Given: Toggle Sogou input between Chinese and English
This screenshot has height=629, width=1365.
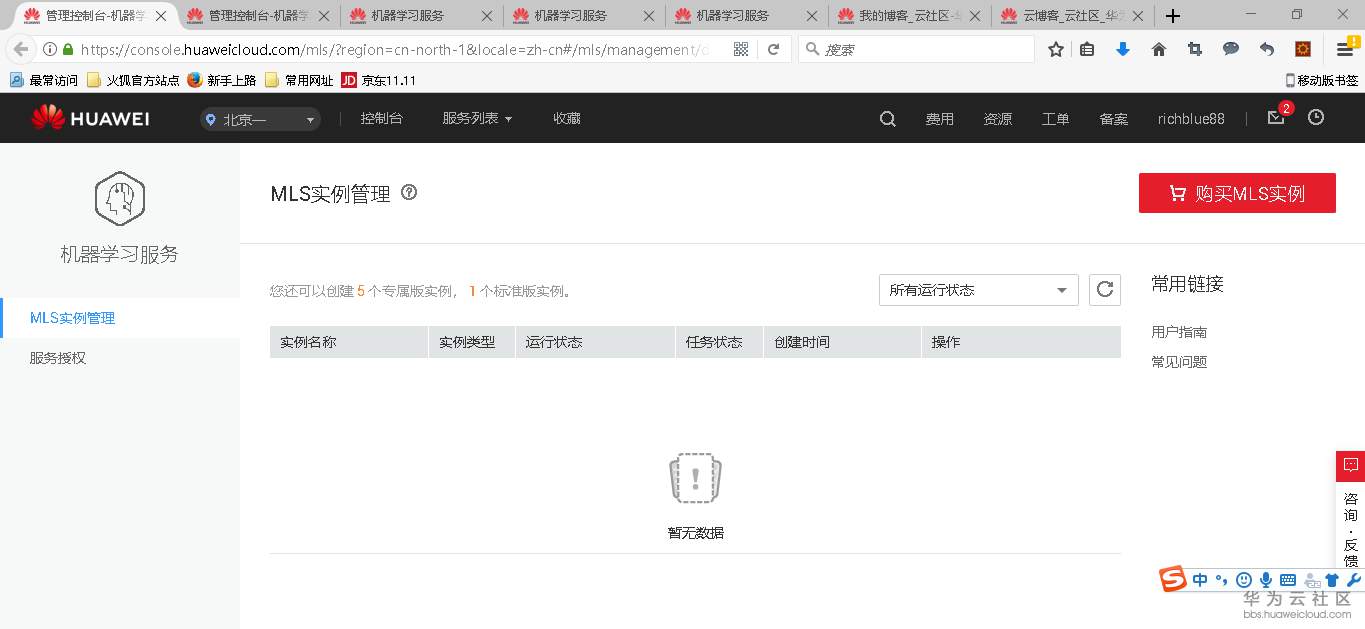Looking at the screenshot, I should click(1200, 580).
